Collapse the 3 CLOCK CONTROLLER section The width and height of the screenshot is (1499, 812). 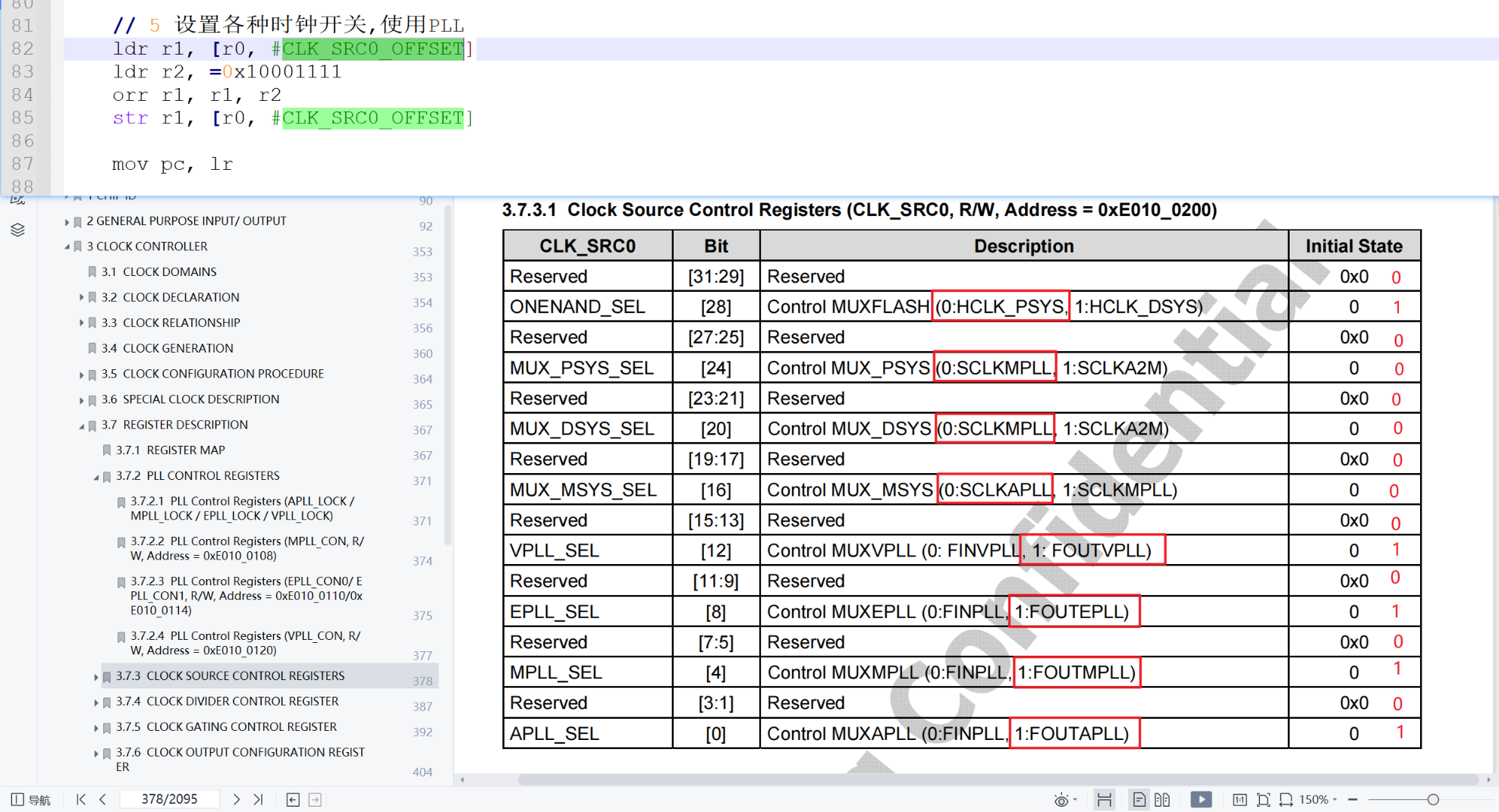[x=67, y=247]
